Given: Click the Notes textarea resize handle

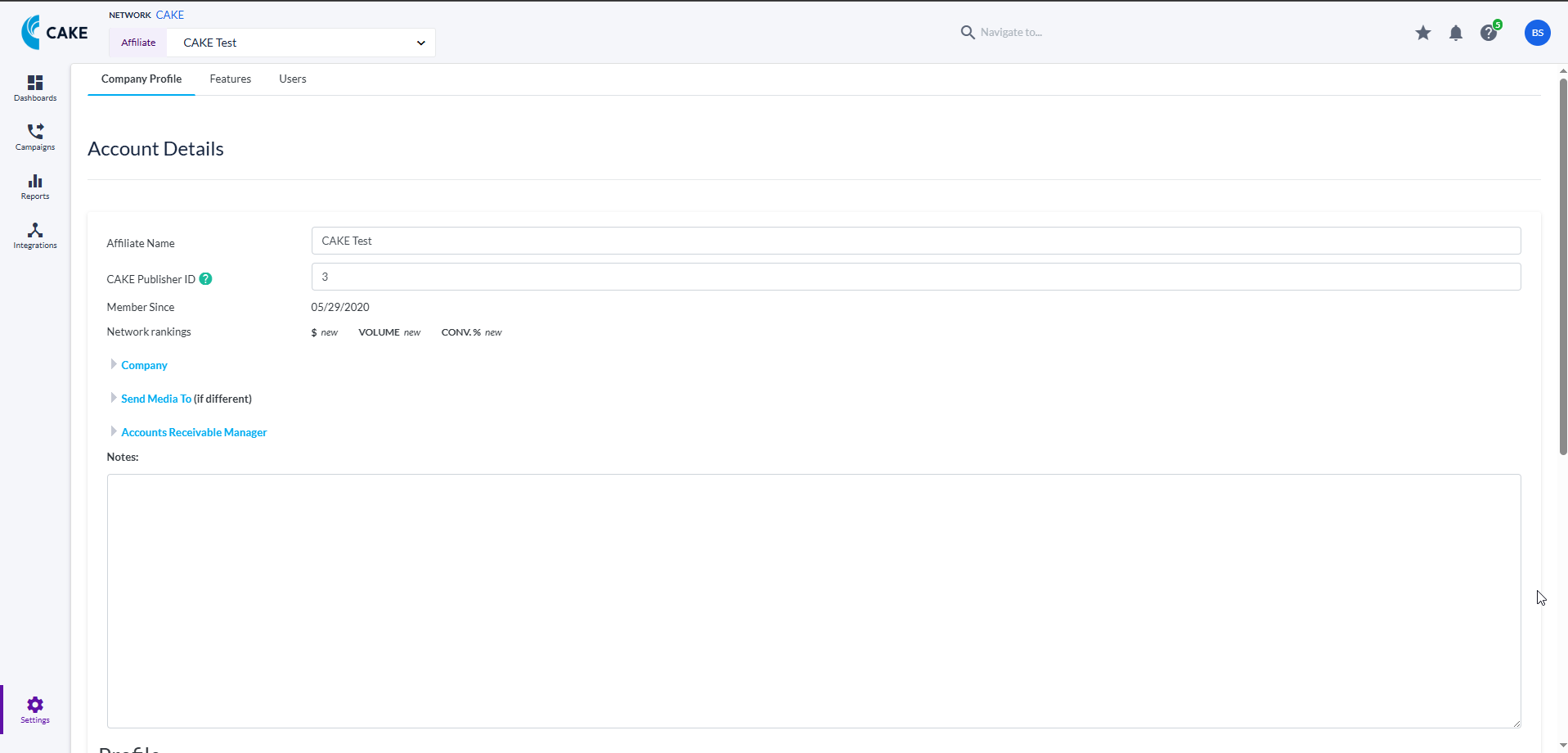Looking at the screenshot, I should tap(1516, 723).
